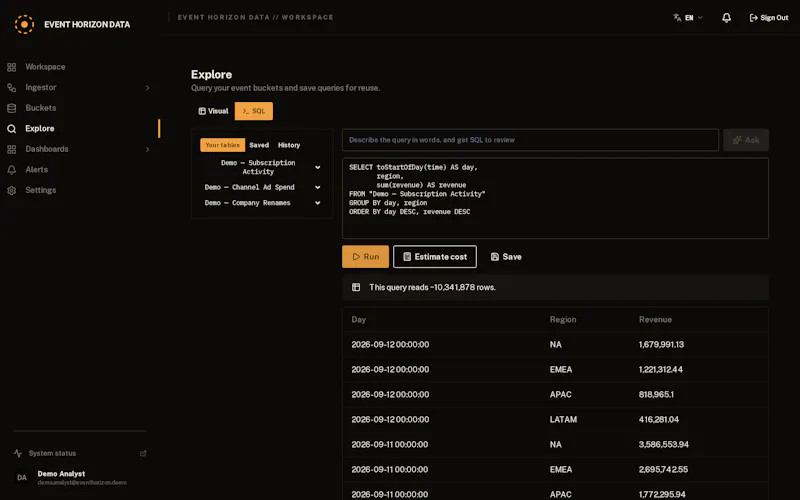
Task: Open notifications bell in top bar
Action: (x=727, y=18)
